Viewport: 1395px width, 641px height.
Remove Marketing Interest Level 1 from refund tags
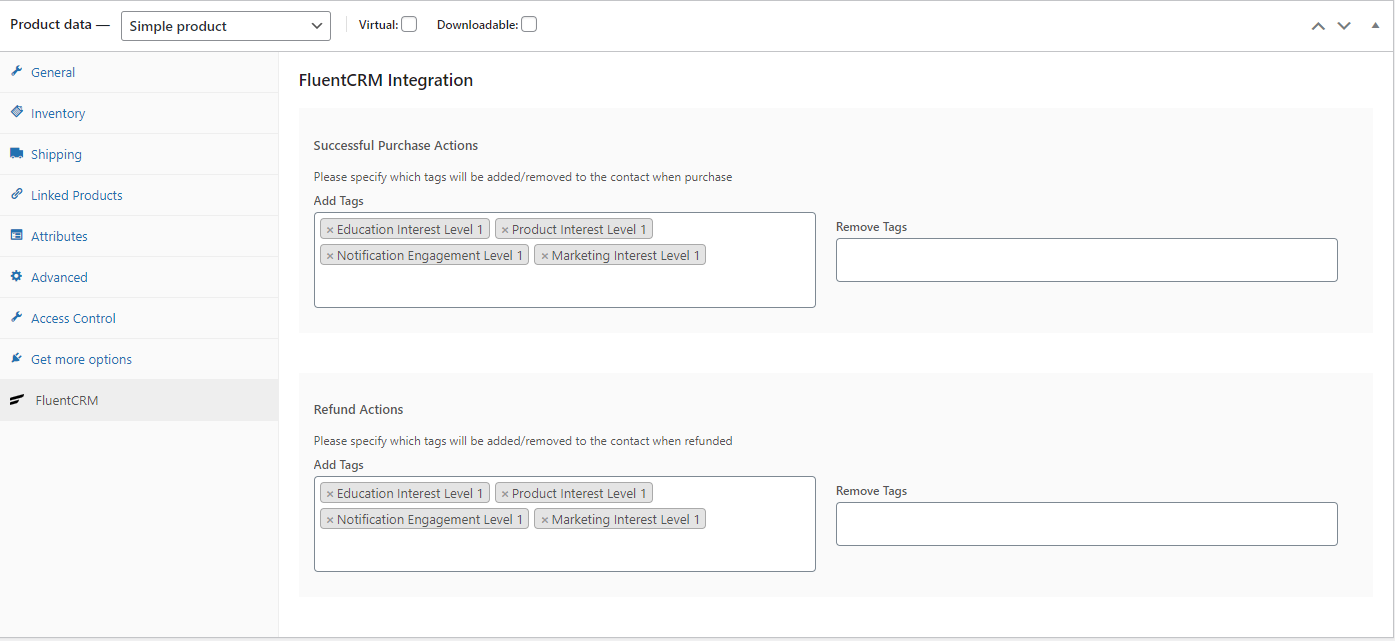pos(545,520)
